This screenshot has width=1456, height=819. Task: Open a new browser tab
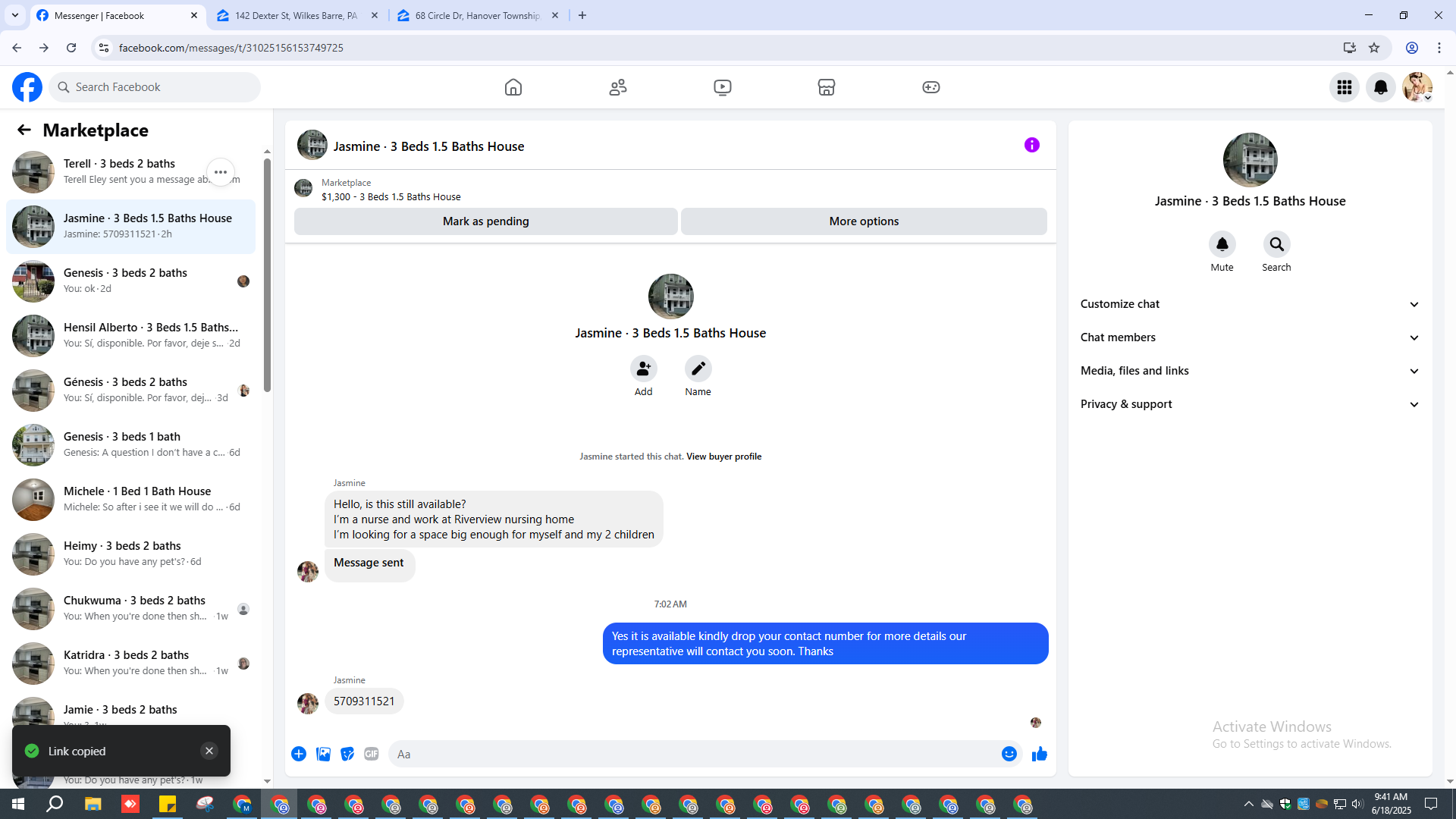[x=582, y=15]
